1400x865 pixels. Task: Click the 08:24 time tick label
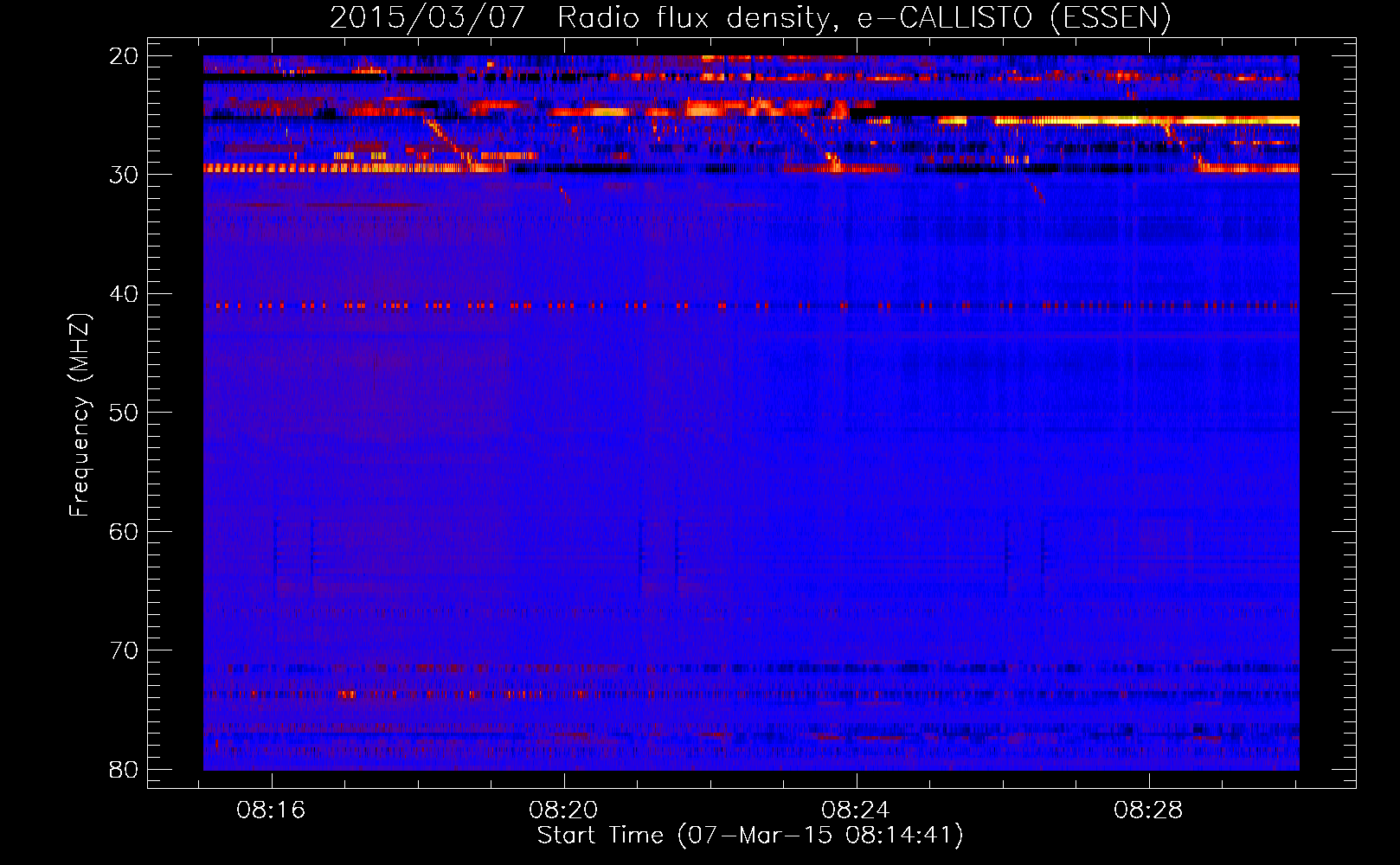tap(857, 811)
